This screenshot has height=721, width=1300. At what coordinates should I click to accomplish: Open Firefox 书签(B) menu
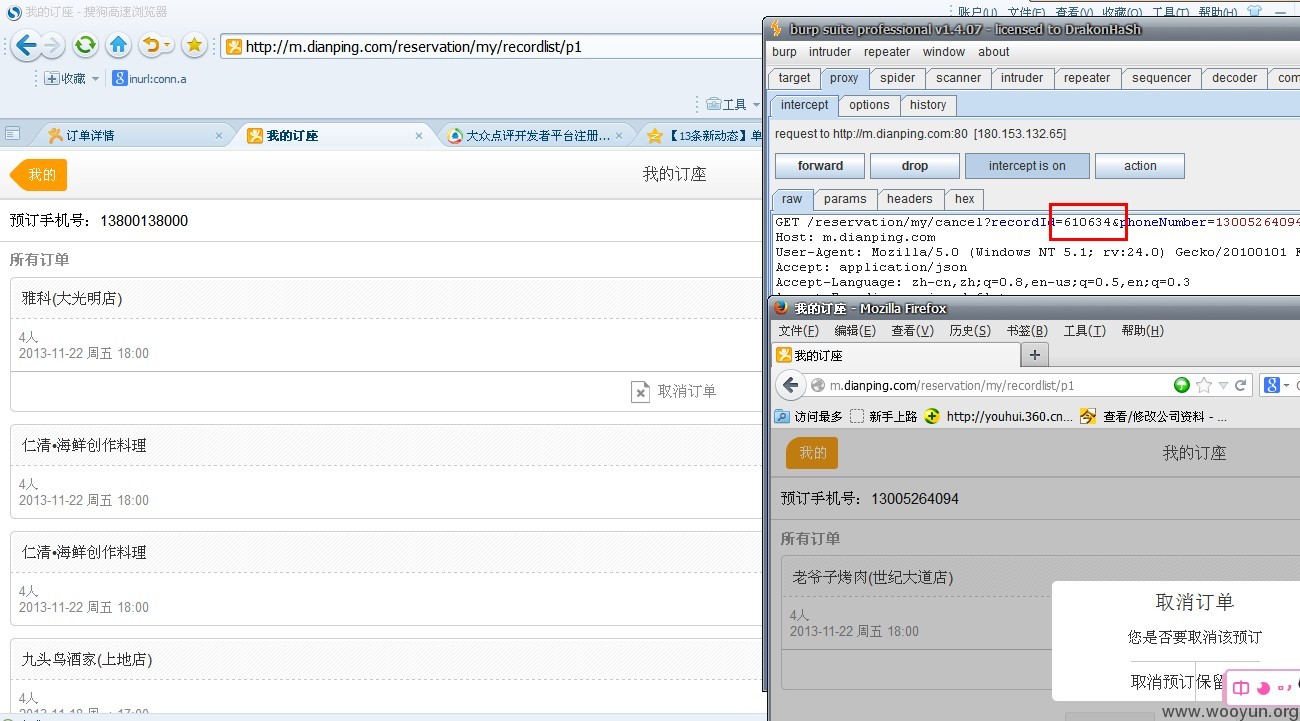(1027, 331)
